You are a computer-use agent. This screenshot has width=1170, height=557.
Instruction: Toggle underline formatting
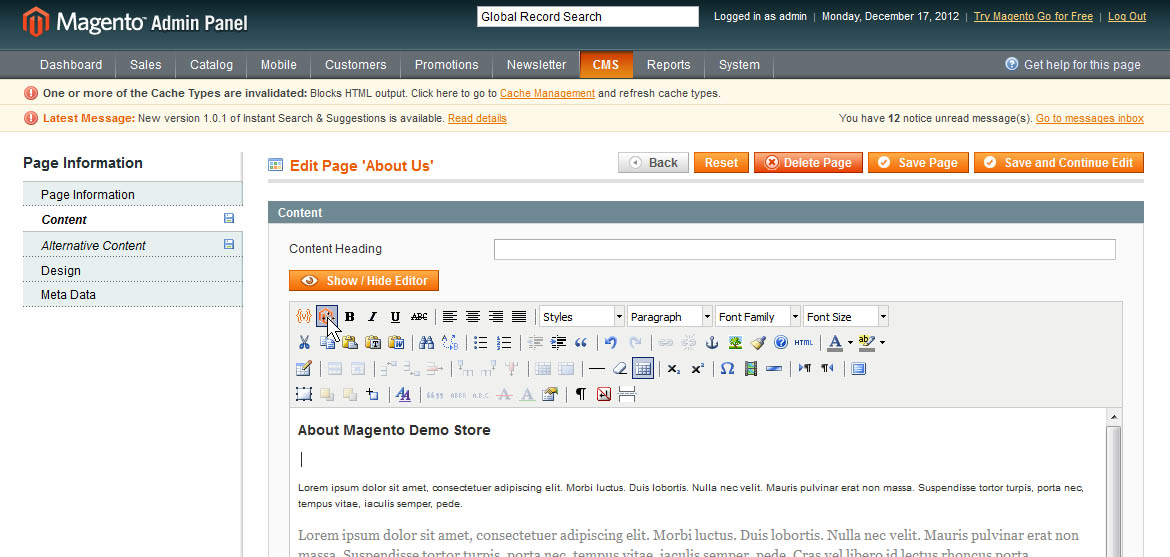pyautogui.click(x=395, y=317)
